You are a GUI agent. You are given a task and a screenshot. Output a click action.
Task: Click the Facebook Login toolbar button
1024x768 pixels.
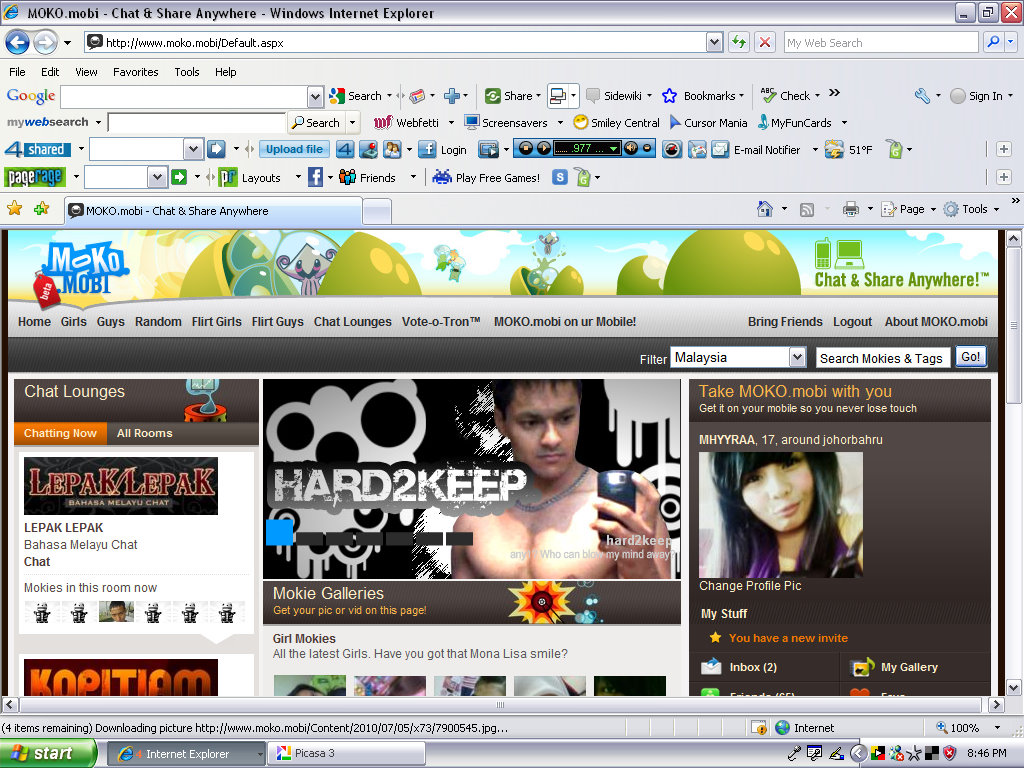click(443, 150)
